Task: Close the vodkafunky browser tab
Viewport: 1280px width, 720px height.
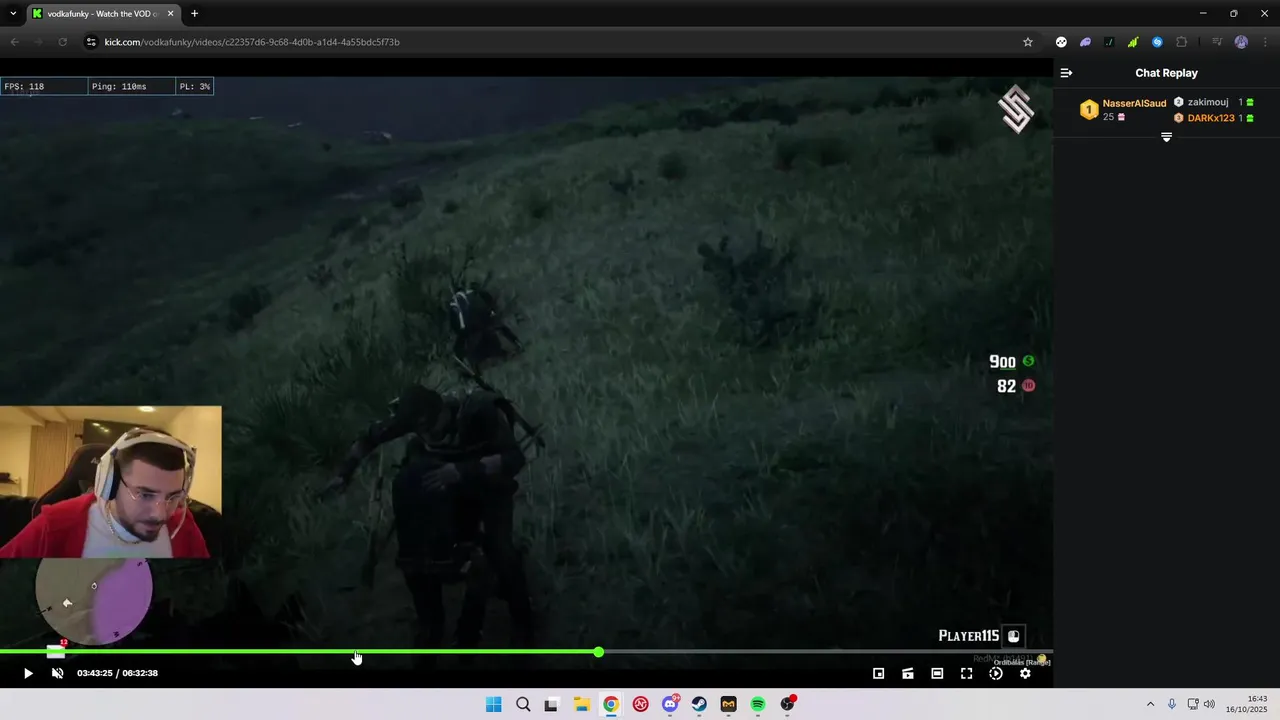Action: (x=171, y=13)
